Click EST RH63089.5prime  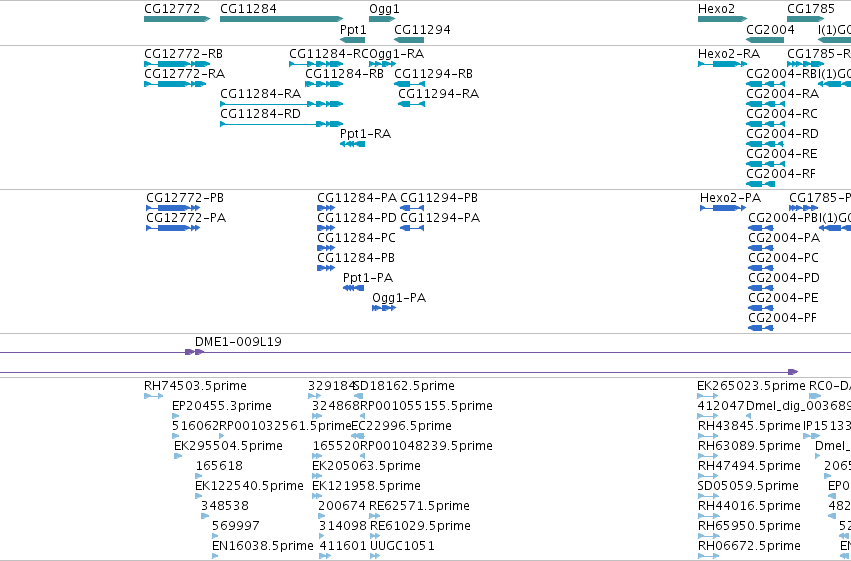click(x=708, y=456)
